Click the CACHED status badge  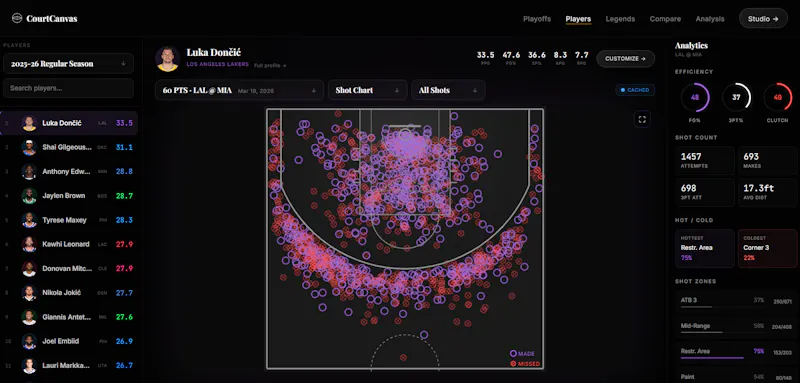click(635, 90)
